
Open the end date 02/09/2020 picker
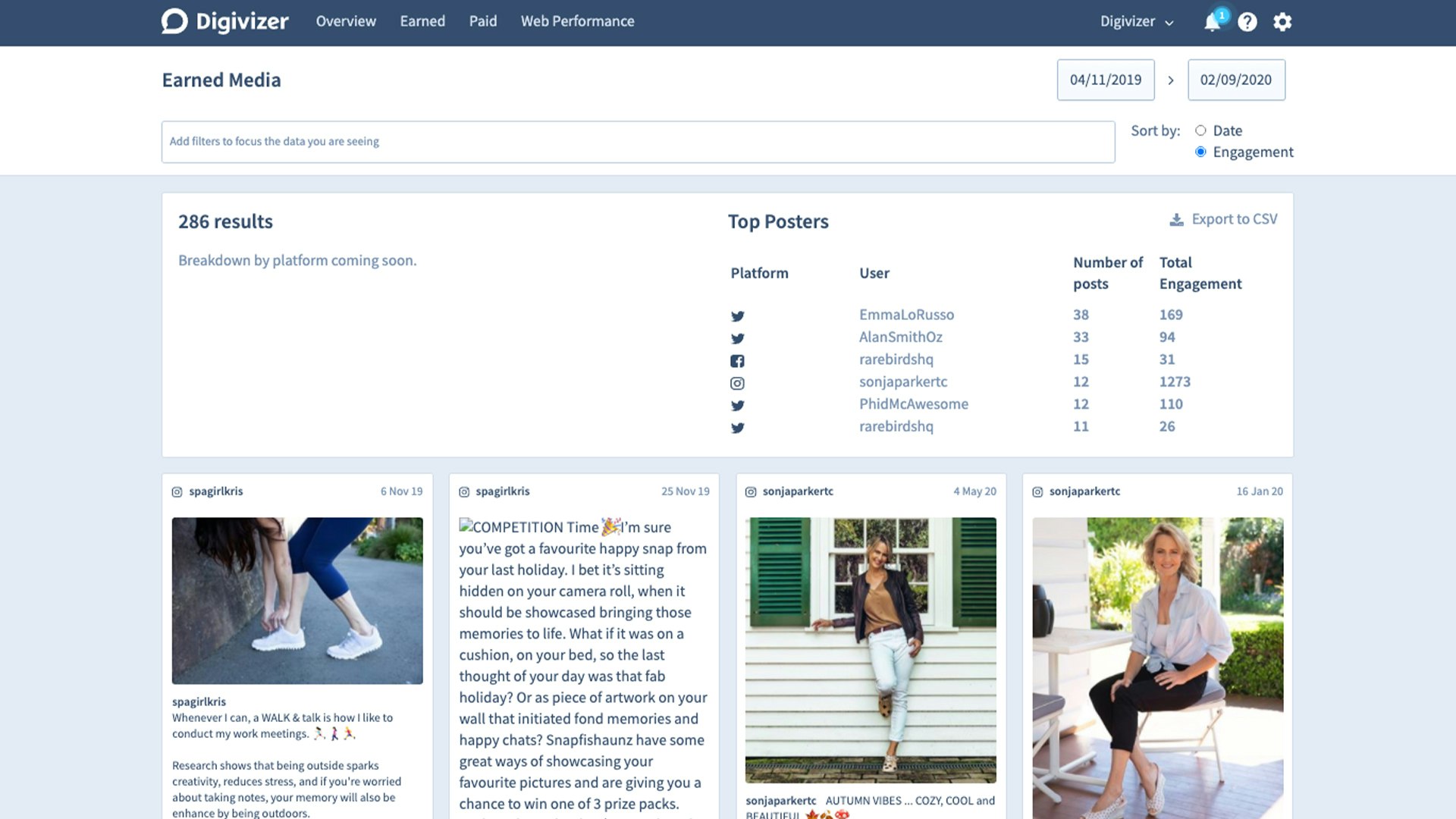coord(1236,80)
